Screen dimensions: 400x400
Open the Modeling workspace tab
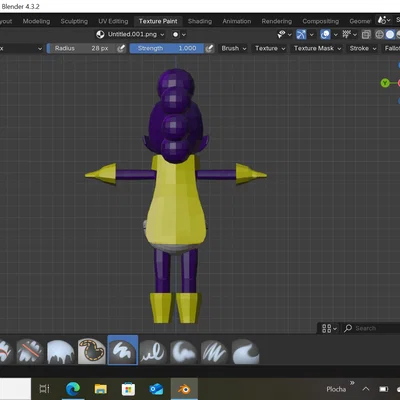(36, 21)
